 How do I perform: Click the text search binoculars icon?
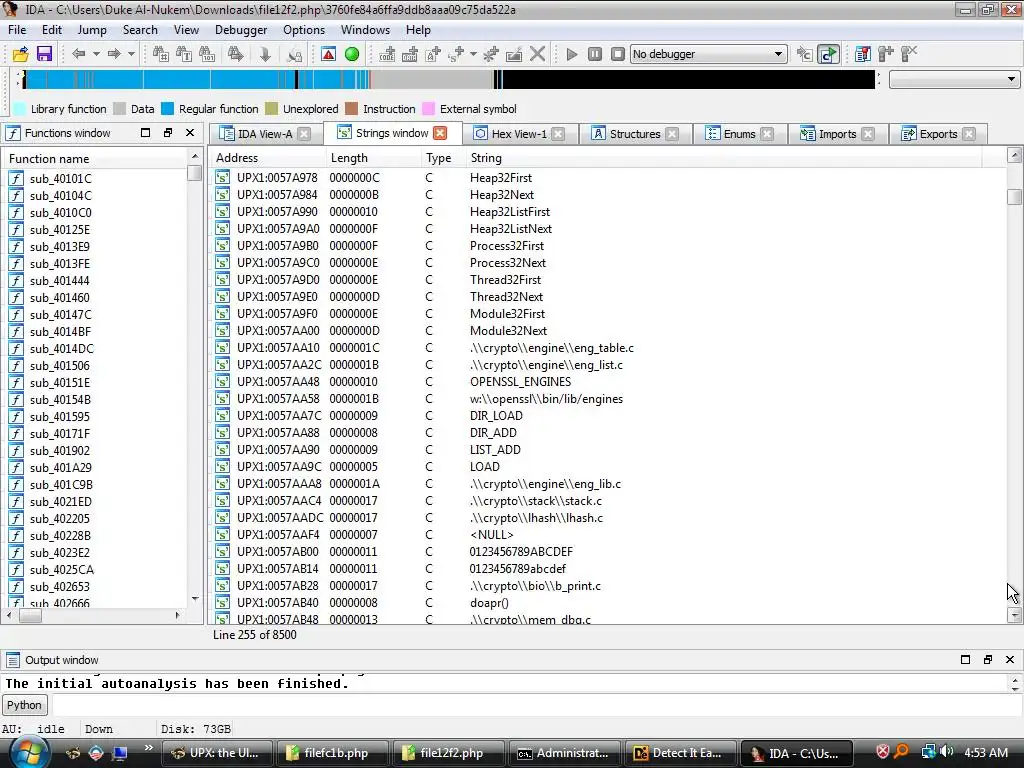coord(184,54)
